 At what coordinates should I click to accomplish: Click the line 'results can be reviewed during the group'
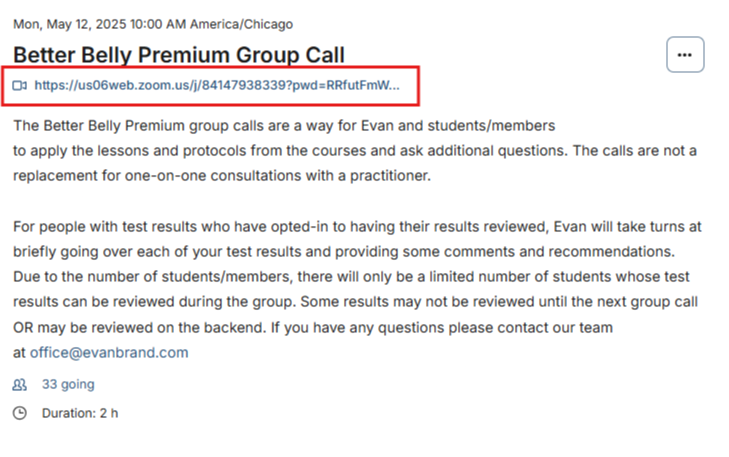[355, 302]
